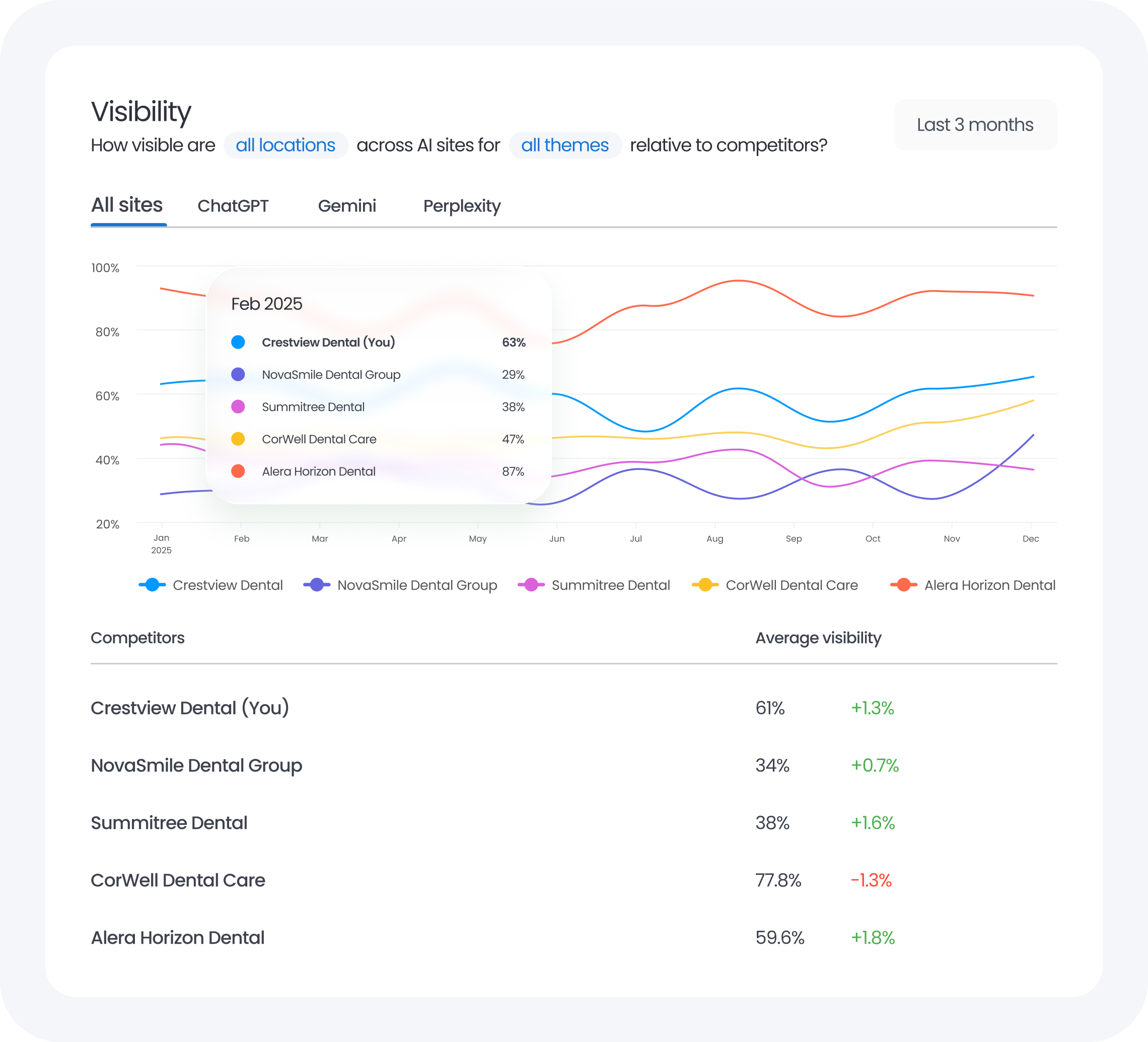Click the CorWell yellow color swatch in the legend
The image size is (1148, 1042).
click(x=706, y=585)
